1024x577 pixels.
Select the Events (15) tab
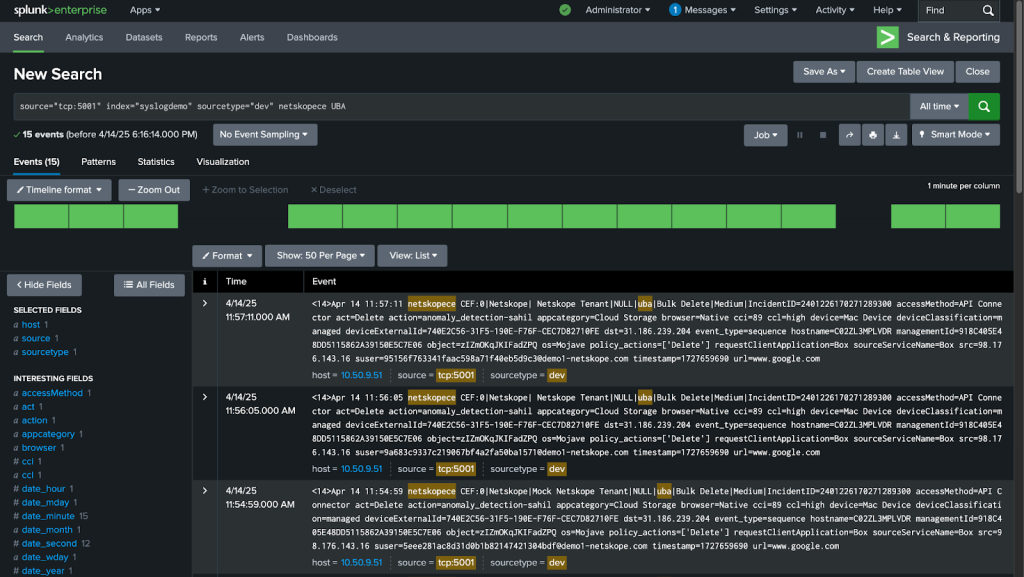37,162
